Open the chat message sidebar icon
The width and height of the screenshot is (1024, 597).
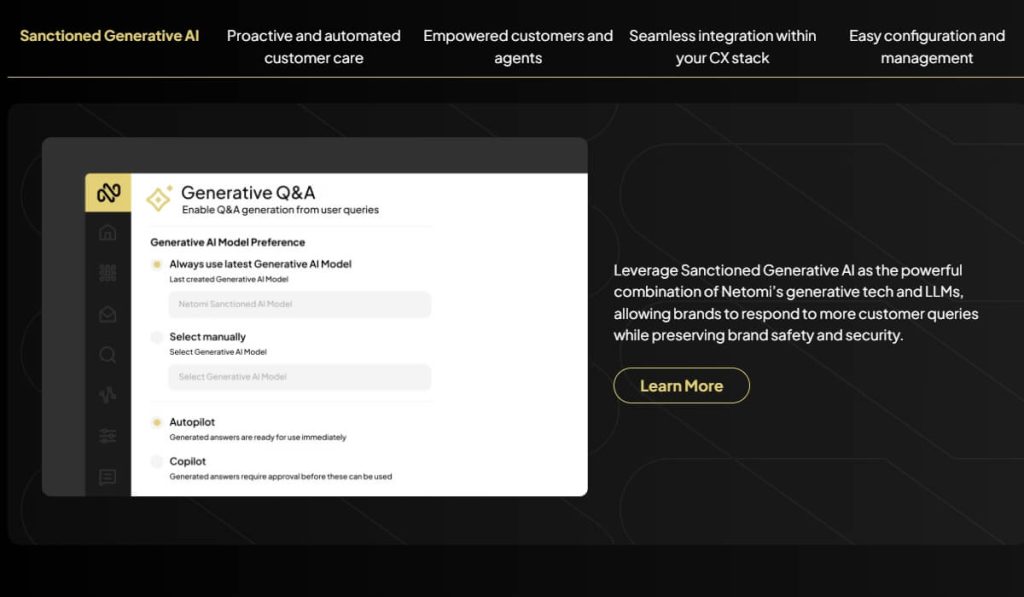tap(107, 477)
